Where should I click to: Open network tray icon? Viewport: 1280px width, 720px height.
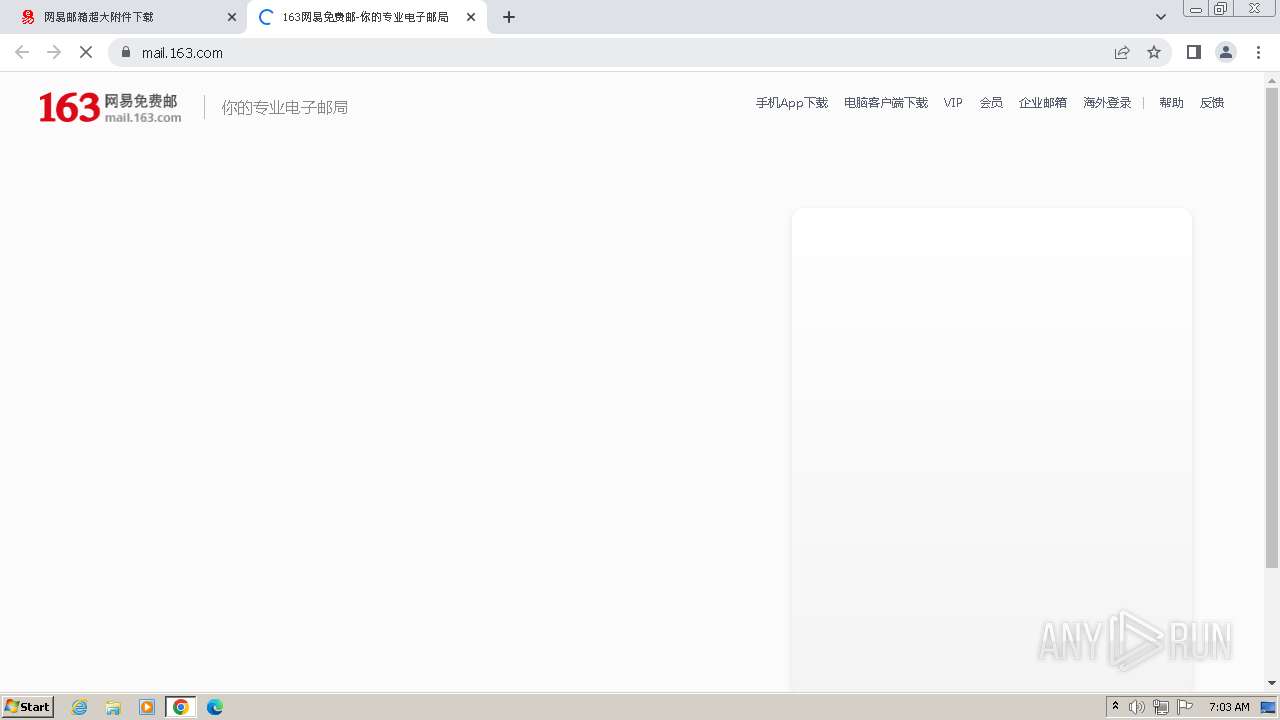click(1161, 707)
